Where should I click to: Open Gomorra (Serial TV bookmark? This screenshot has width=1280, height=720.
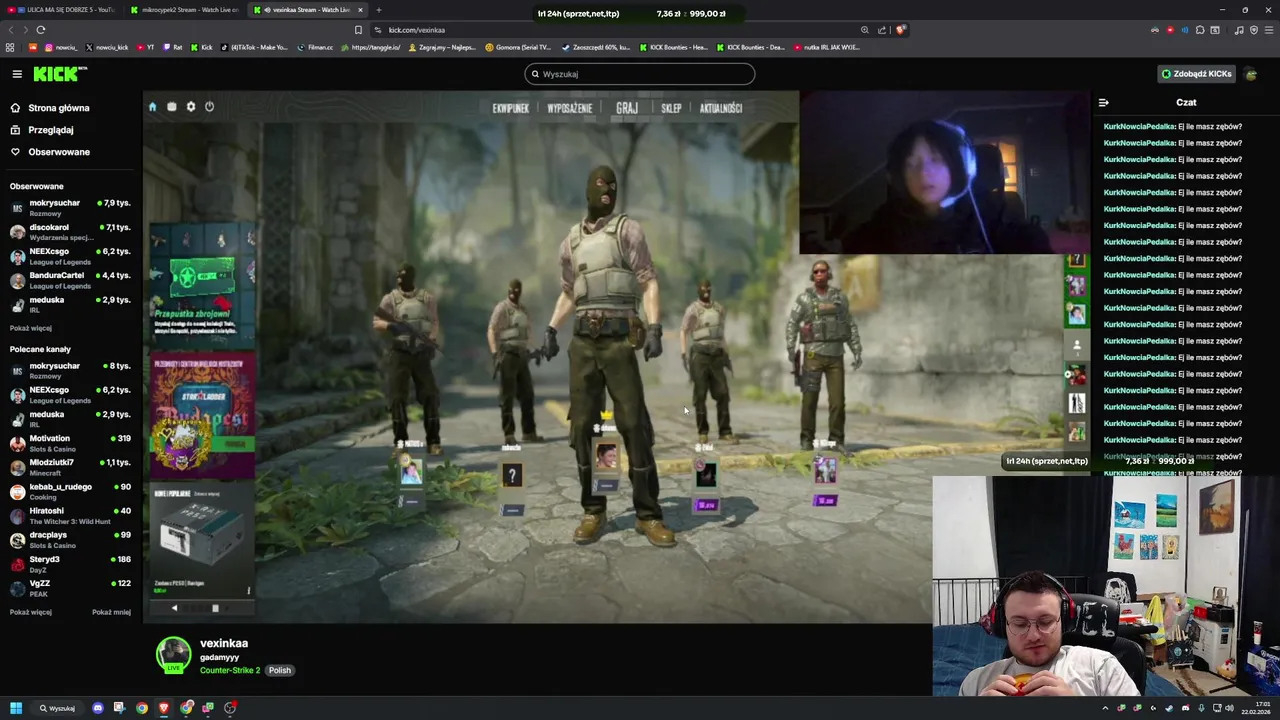click(x=519, y=47)
